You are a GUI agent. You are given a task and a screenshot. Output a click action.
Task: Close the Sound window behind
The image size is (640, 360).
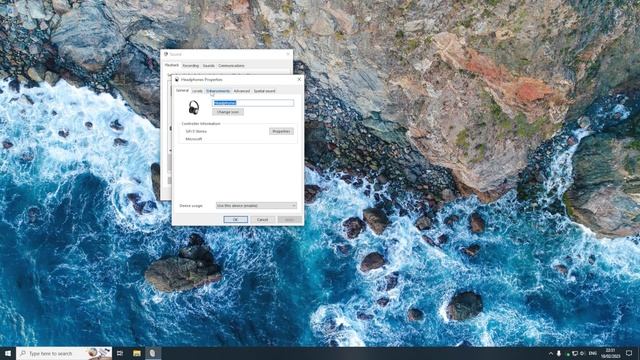click(288, 54)
